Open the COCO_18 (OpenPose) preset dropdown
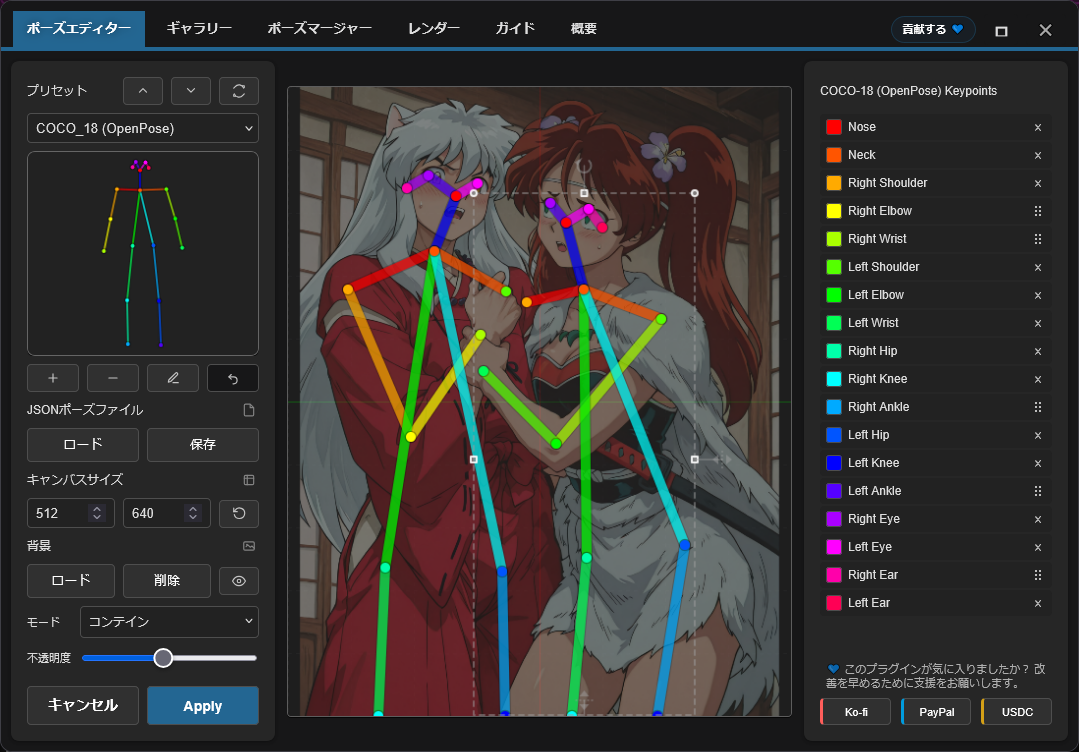The width and height of the screenshot is (1079, 752). point(143,128)
